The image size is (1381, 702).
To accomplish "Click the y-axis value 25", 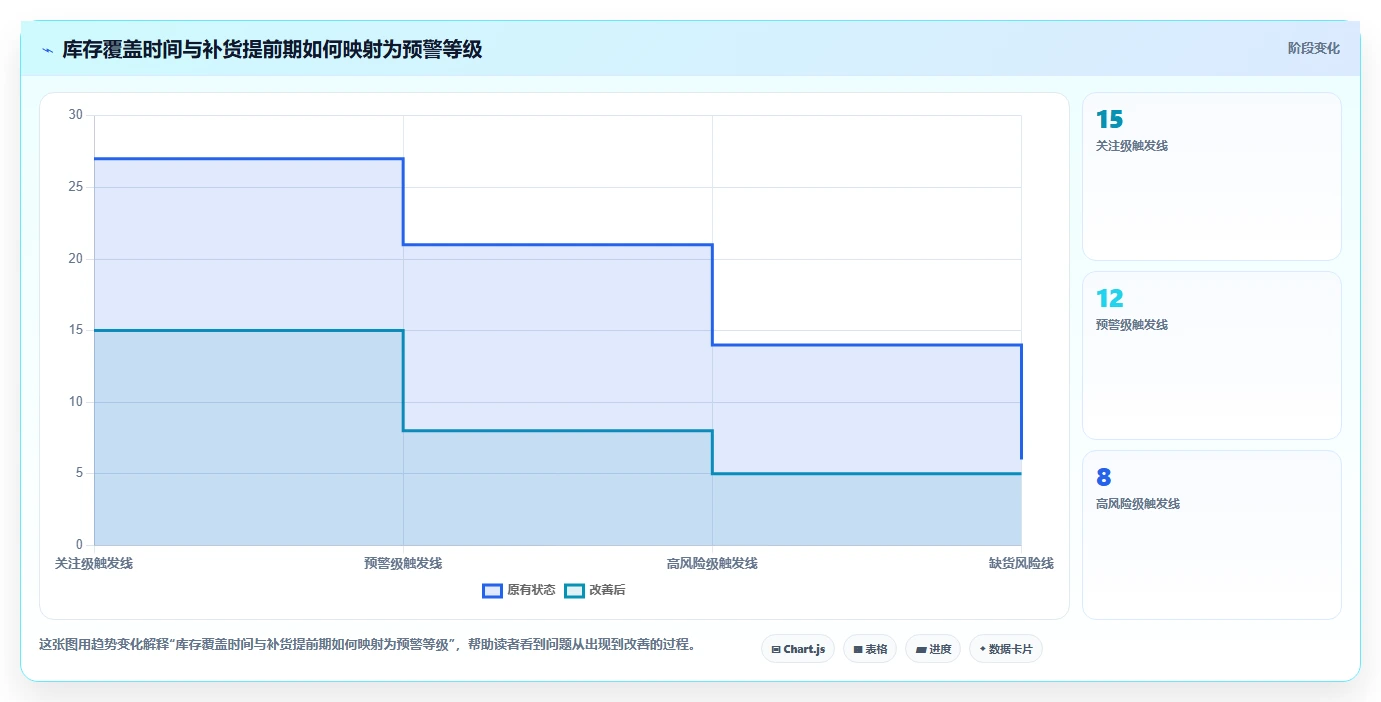I will click(76, 187).
